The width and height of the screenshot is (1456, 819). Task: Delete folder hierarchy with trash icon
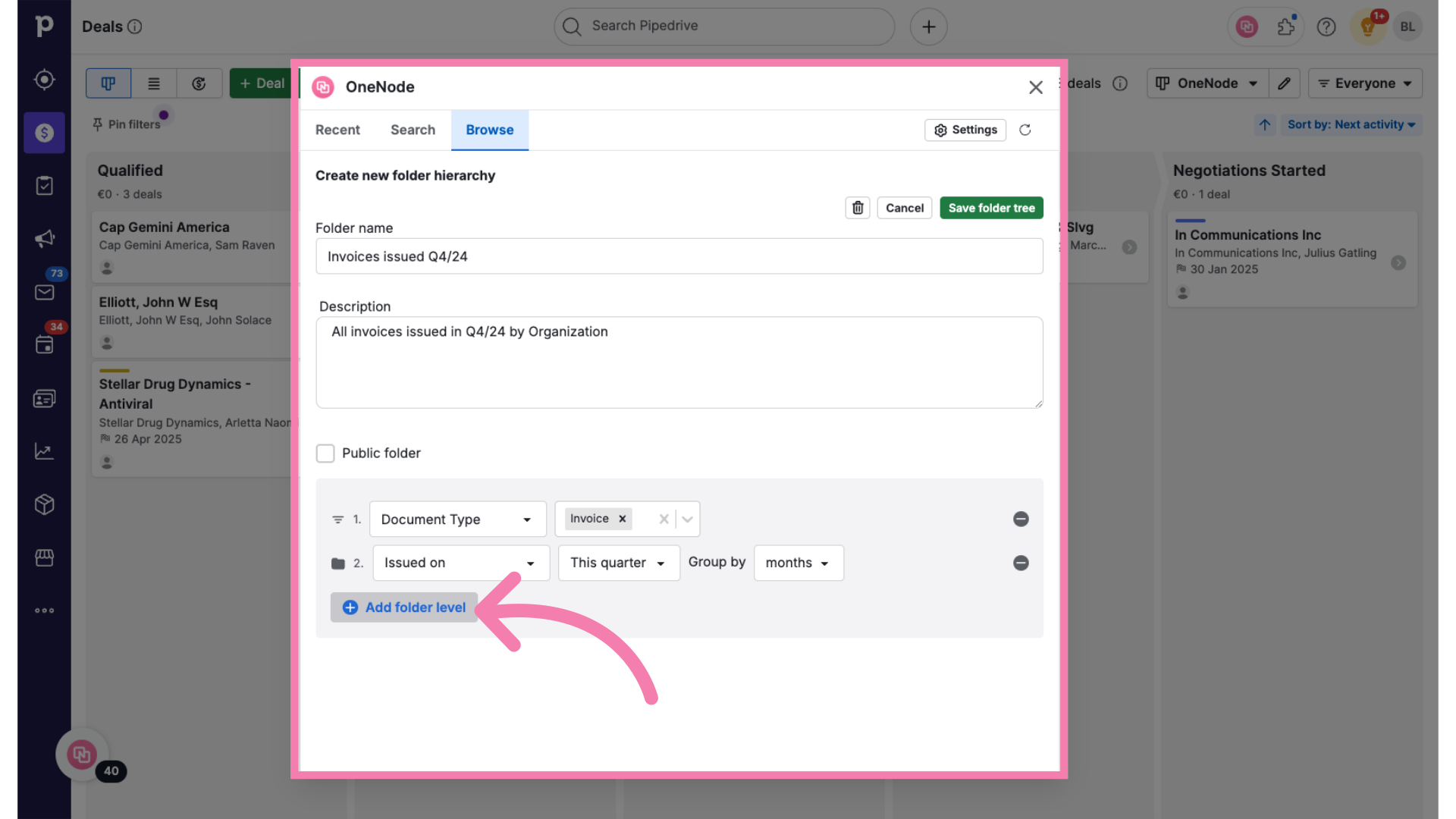click(x=858, y=208)
